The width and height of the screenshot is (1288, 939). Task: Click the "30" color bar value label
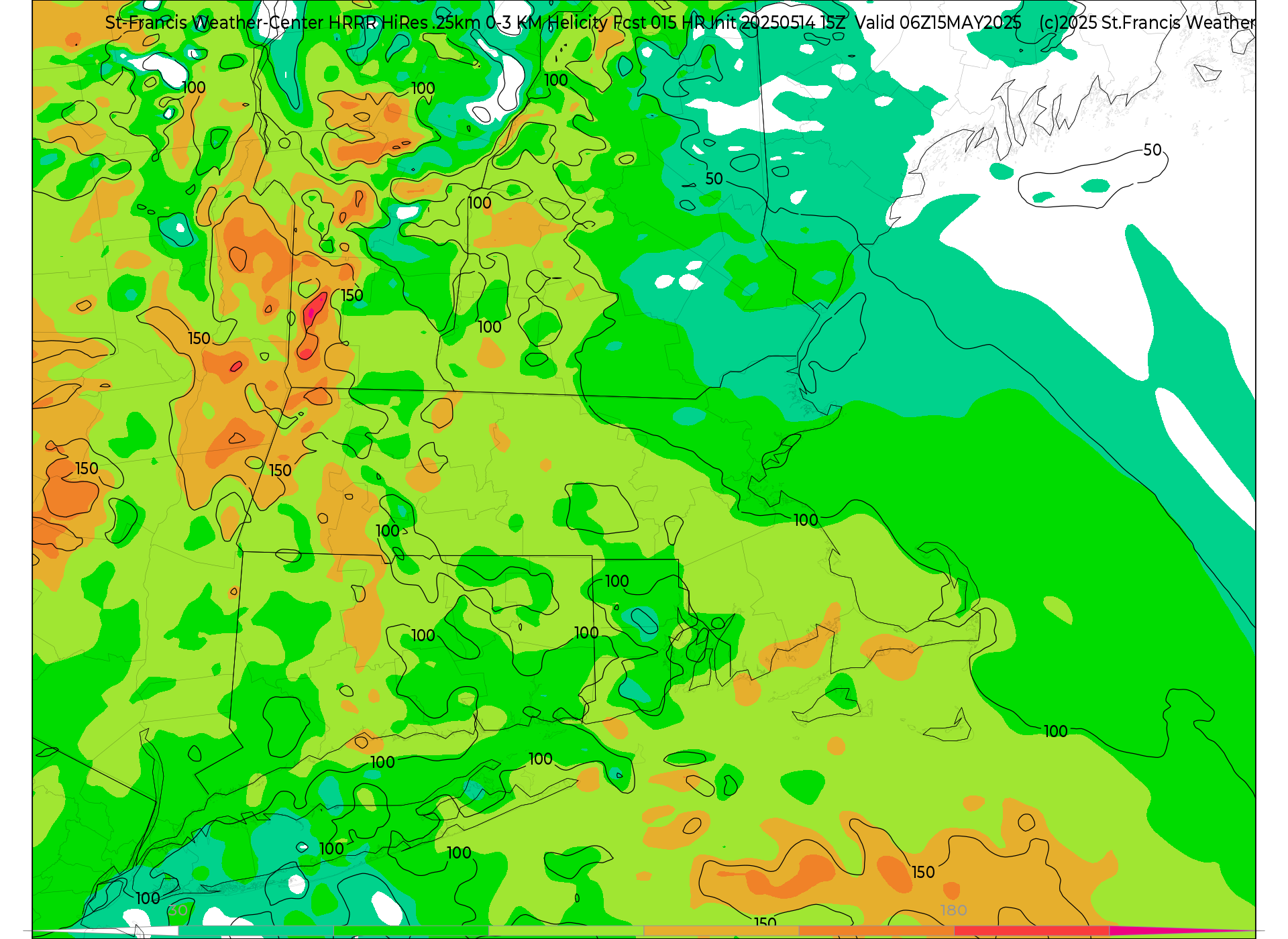click(178, 910)
